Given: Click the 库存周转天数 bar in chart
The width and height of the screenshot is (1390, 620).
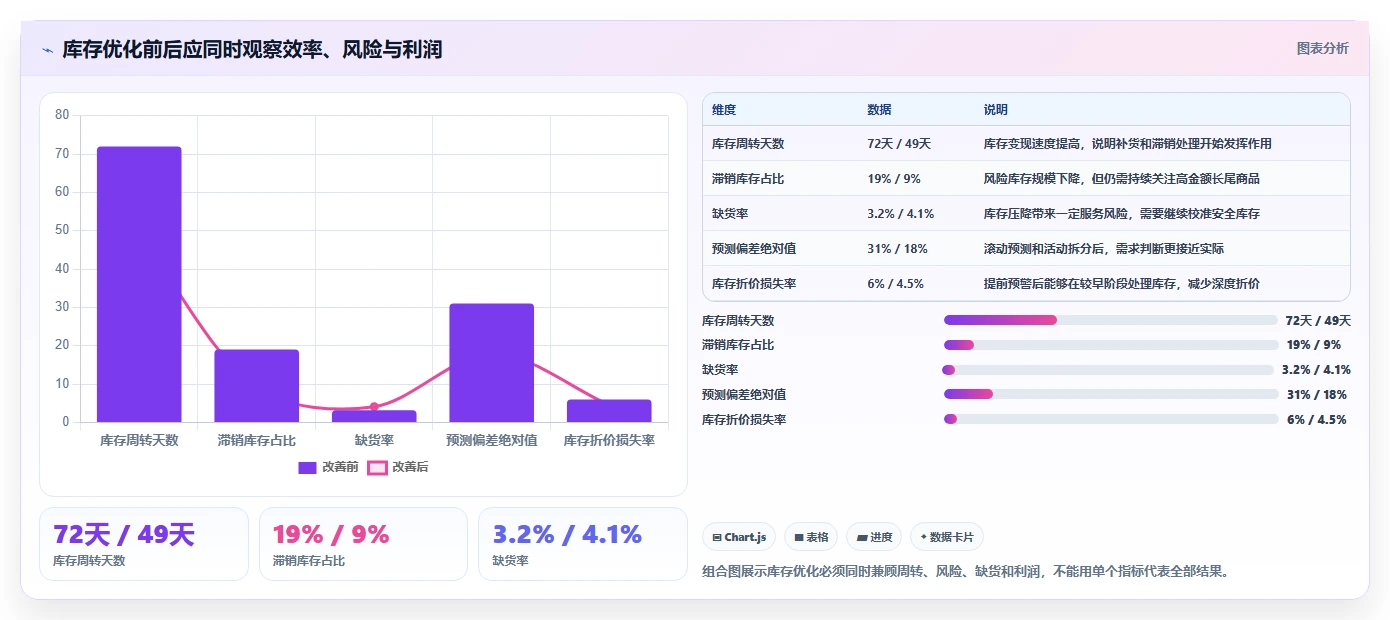Looking at the screenshot, I should 139,284.
